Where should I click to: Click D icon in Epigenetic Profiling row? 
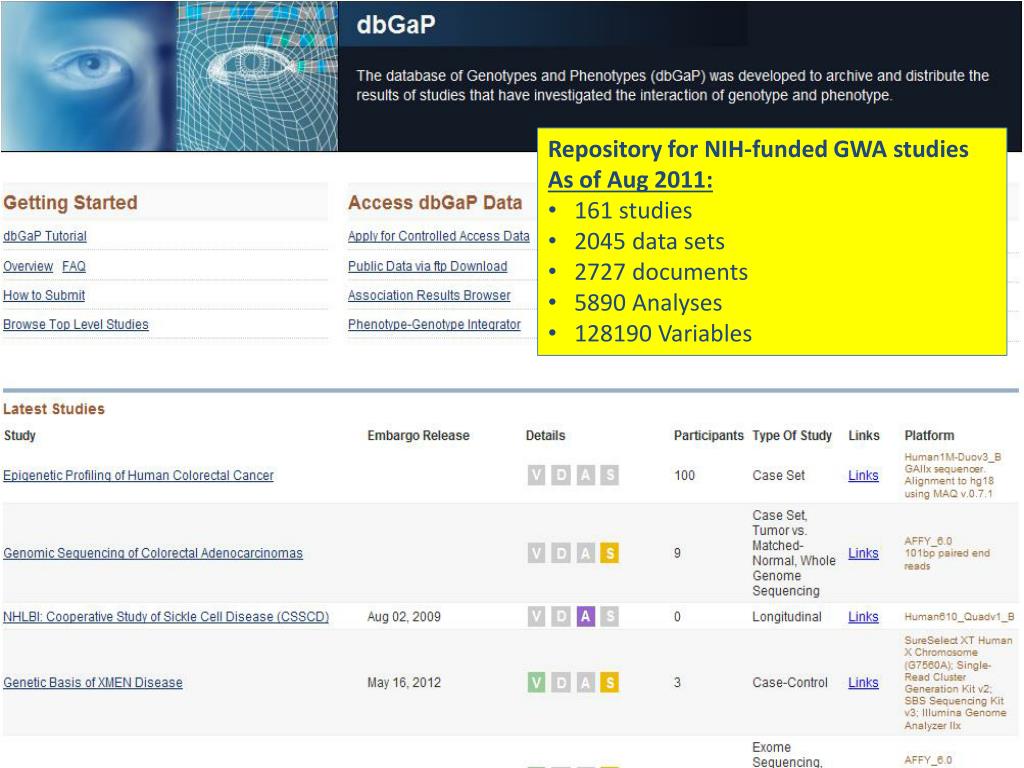click(561, 475)
